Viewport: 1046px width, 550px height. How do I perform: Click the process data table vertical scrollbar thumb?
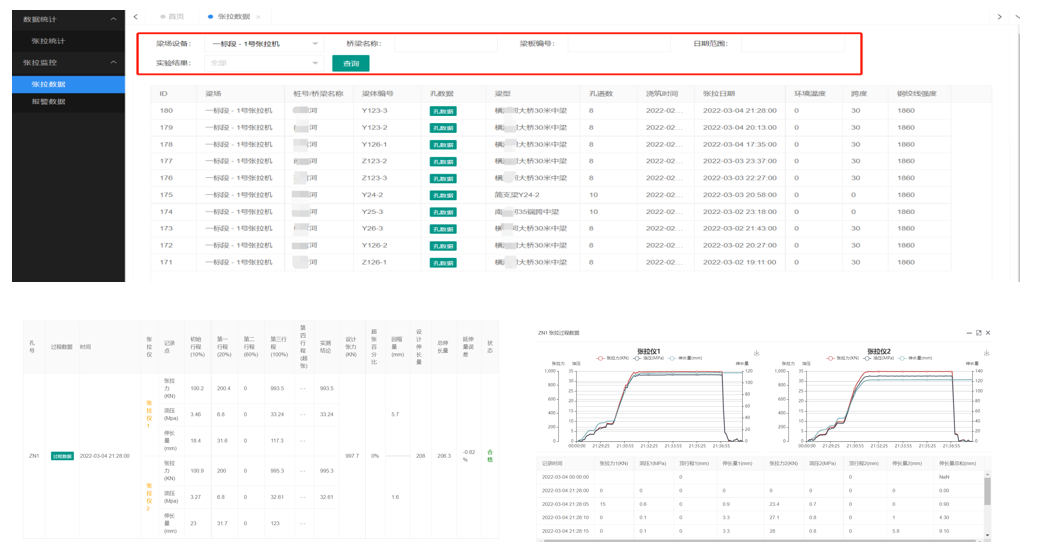click(x=987, y=491)
